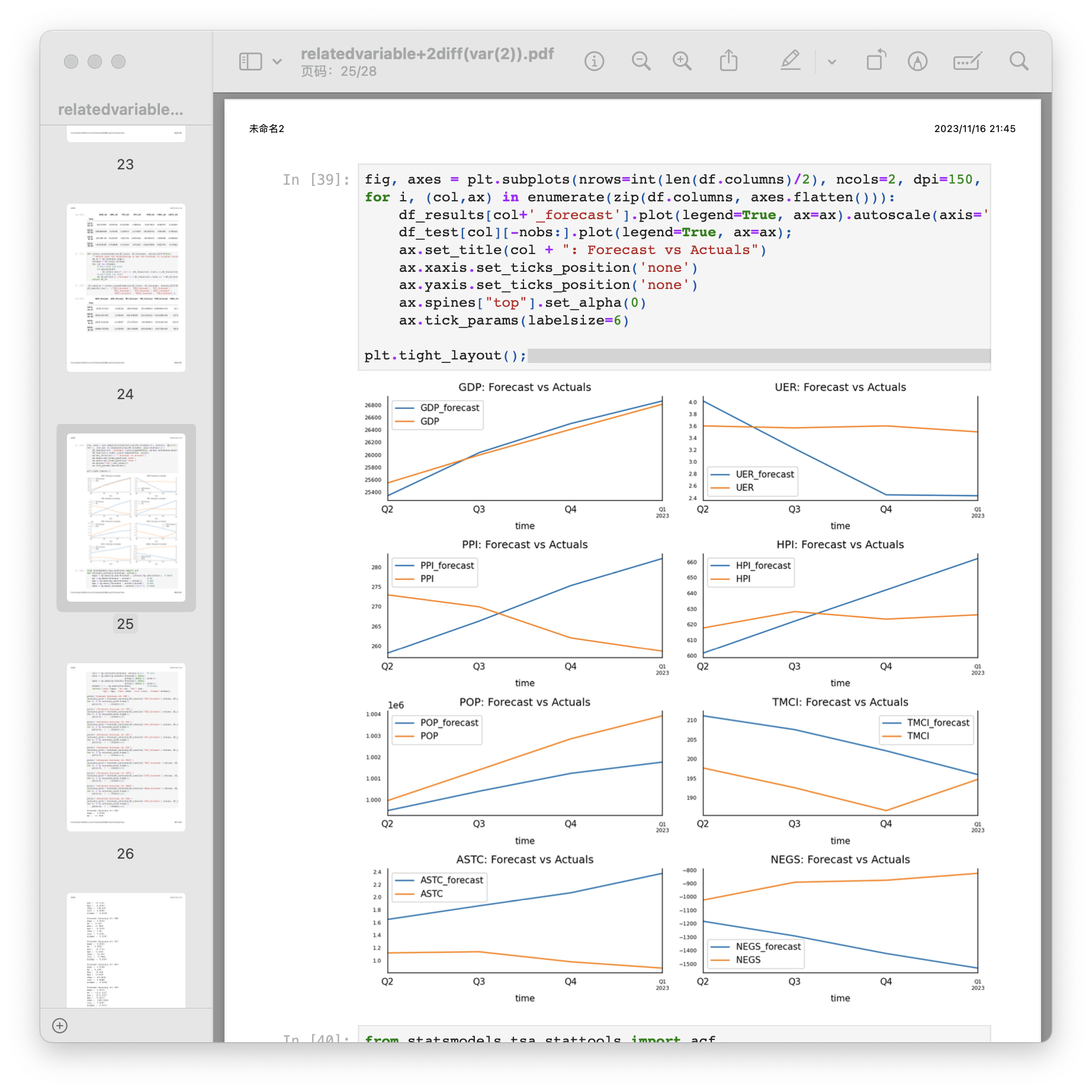
Task: Close the Preview window
Action: (71, 62)
